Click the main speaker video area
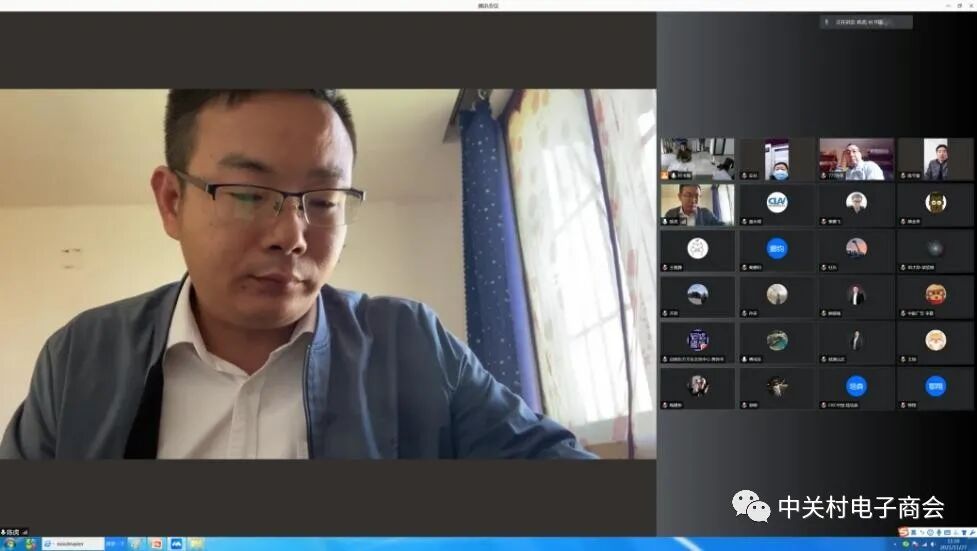 pos(328,273)
